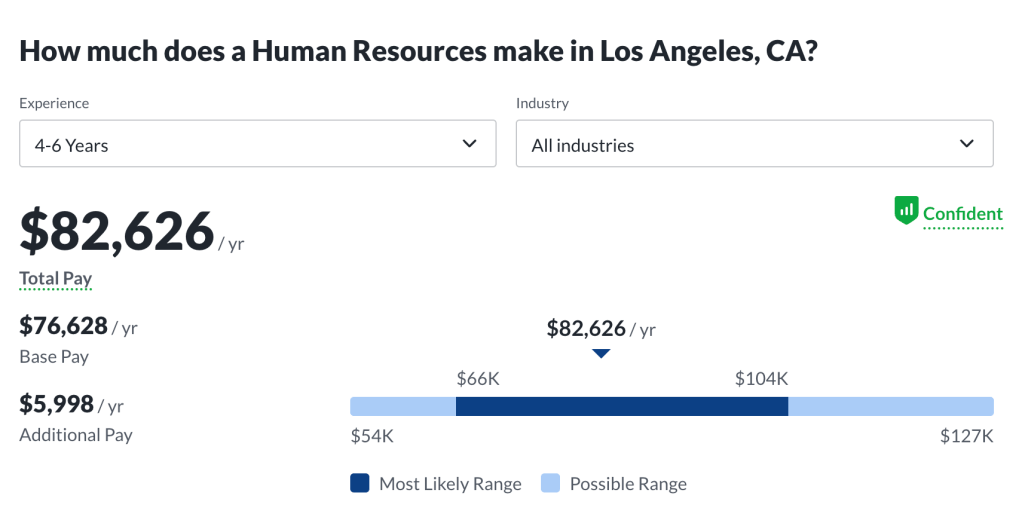Image resolution: width=1022 pixels, height=514 pixels.
Task: Click the $5,998 additional pay amount
Action: (x=57, y=404)
